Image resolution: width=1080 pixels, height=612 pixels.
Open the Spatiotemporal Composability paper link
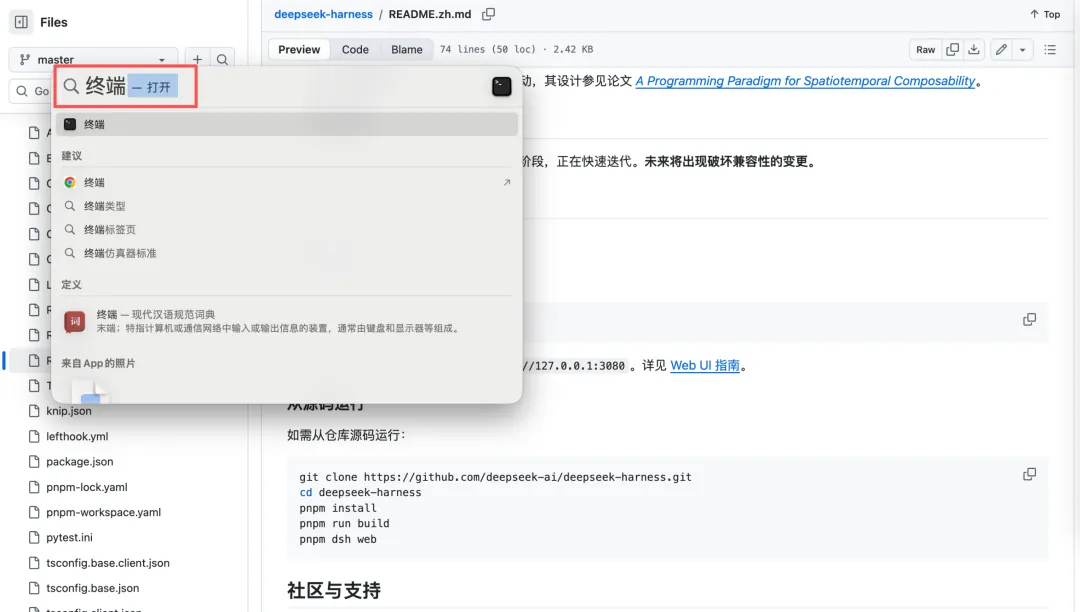click(804, 81)
